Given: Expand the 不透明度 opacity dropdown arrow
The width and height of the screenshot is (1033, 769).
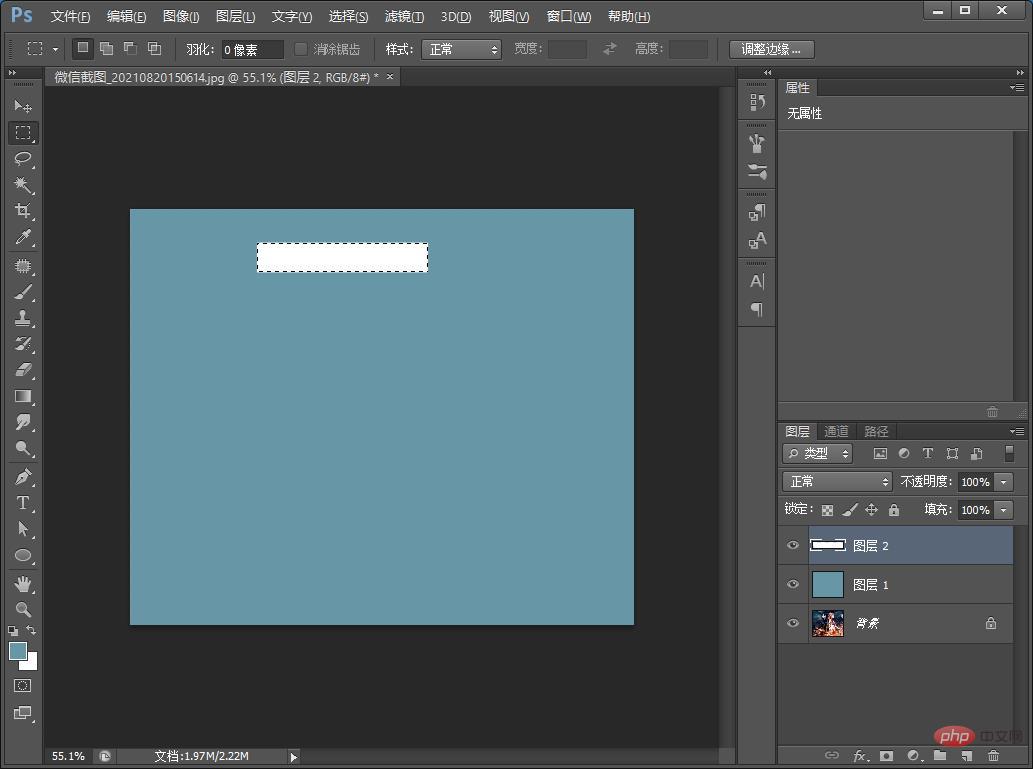Looking at the screenshot, I should click(1004, 482).
